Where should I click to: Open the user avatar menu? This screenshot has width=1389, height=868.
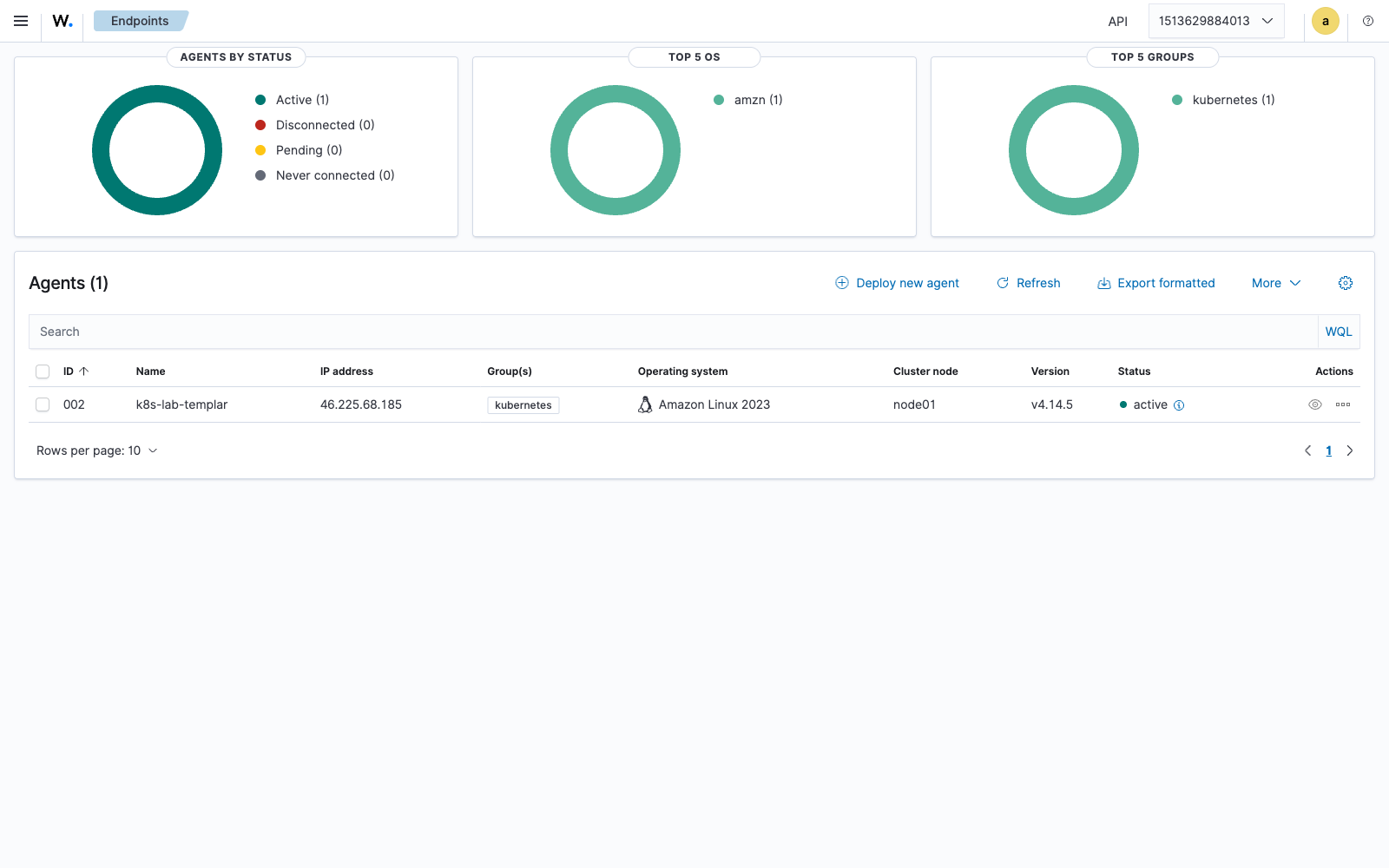1325,21
